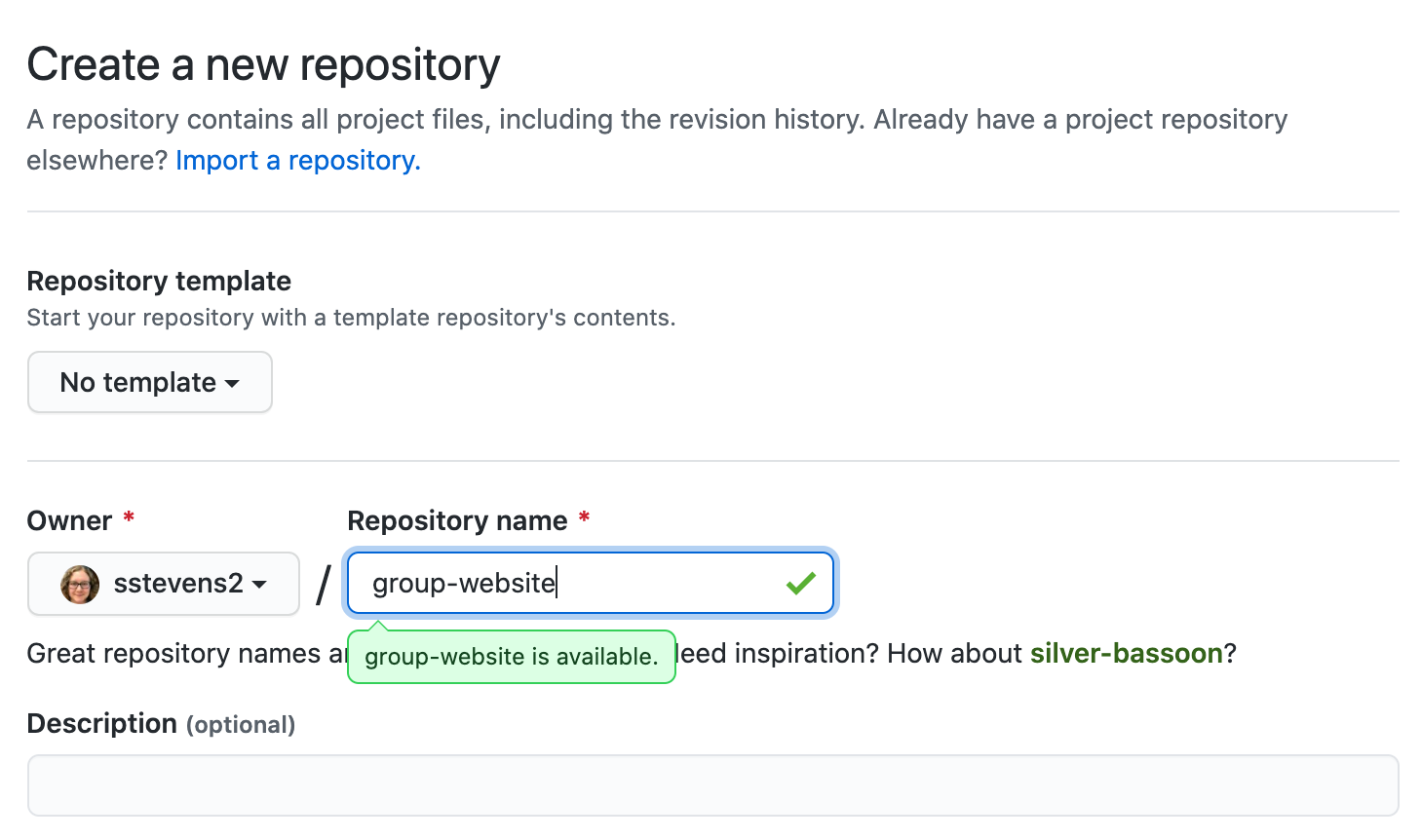
Task: Click the caret arrow on "No template" button
Action: 231,383
